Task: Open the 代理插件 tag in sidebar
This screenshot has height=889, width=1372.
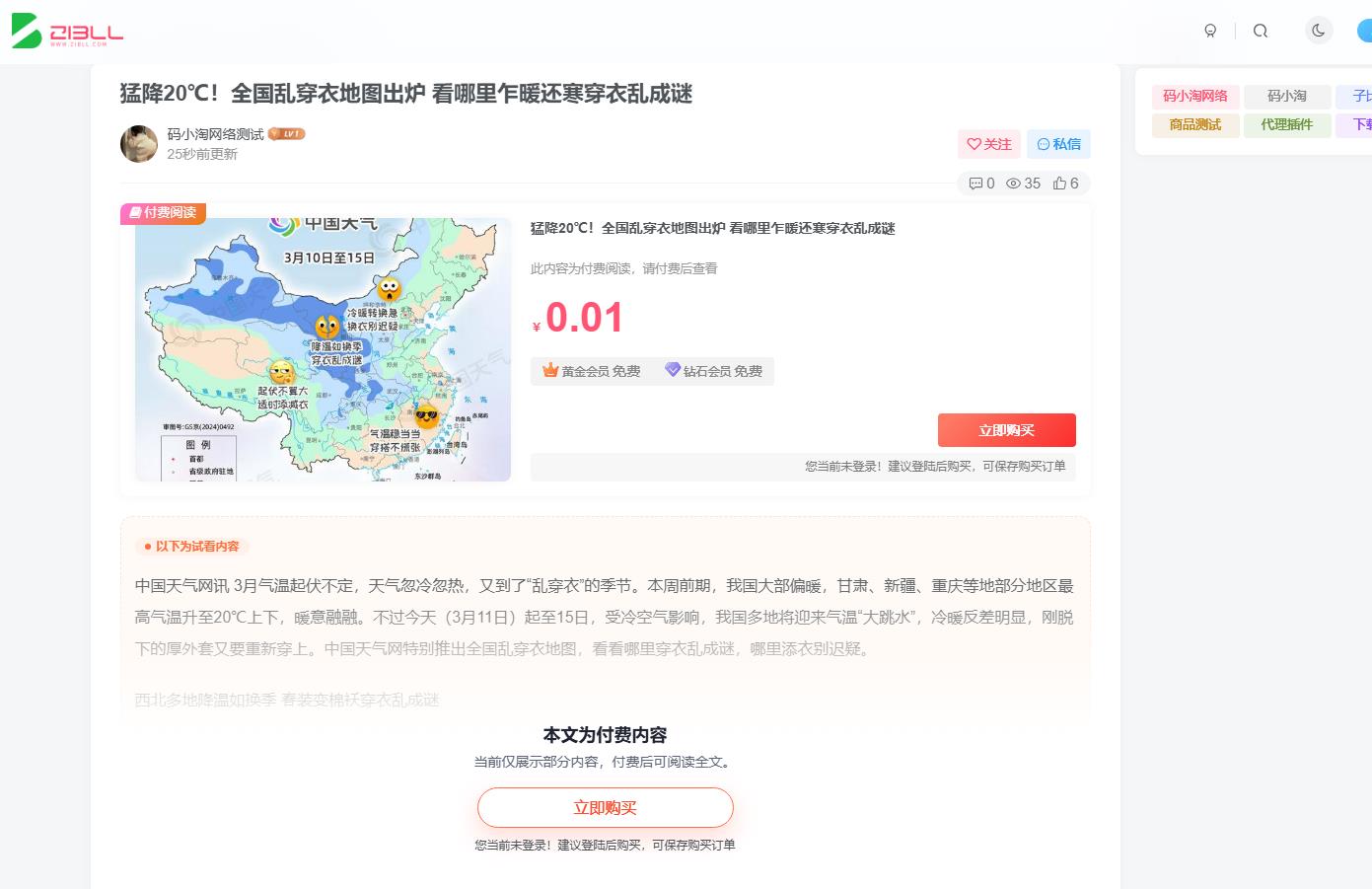Action: click(x=1287, y=125)
